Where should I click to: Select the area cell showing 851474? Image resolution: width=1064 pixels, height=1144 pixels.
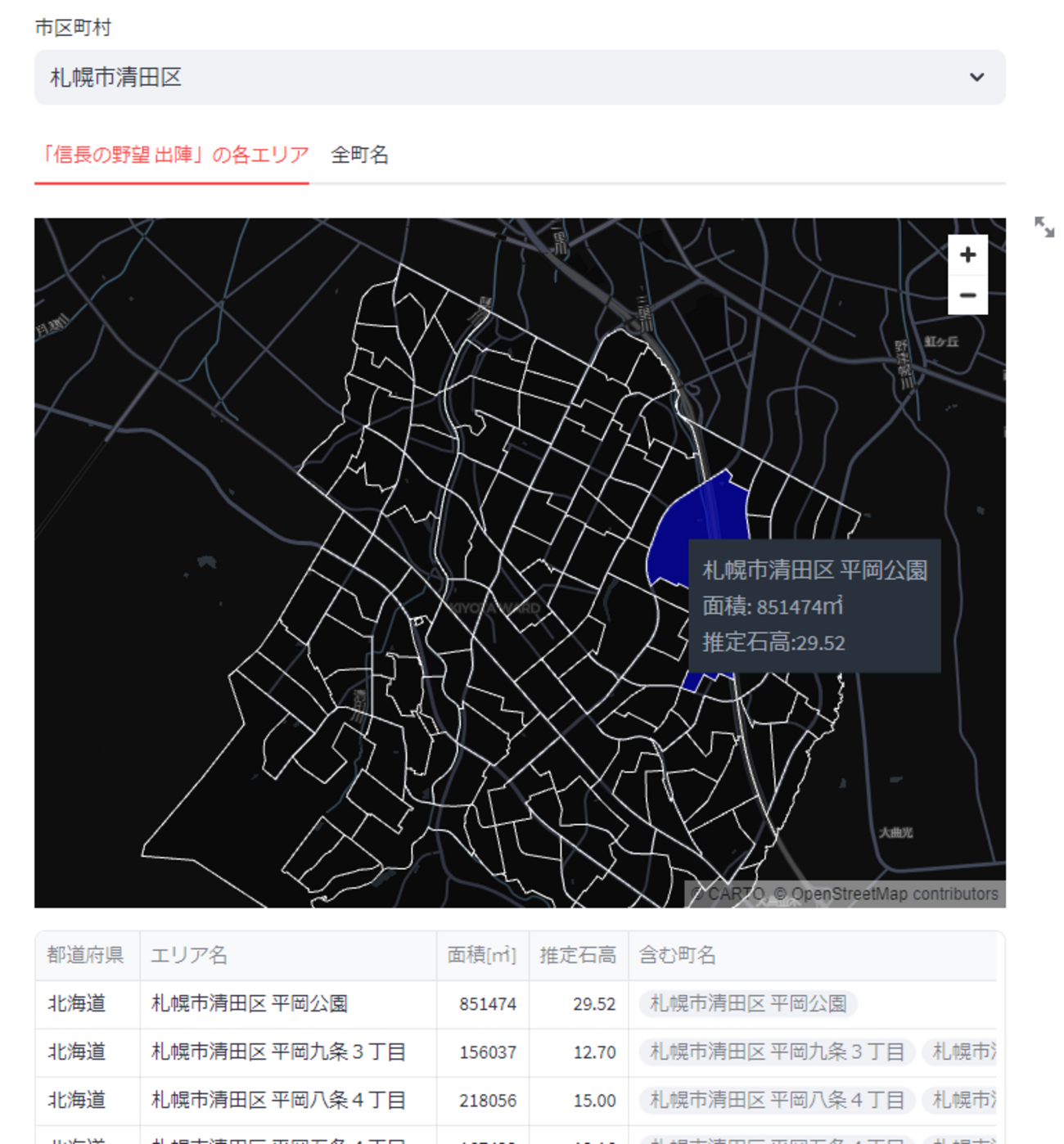coord(487,1003)
